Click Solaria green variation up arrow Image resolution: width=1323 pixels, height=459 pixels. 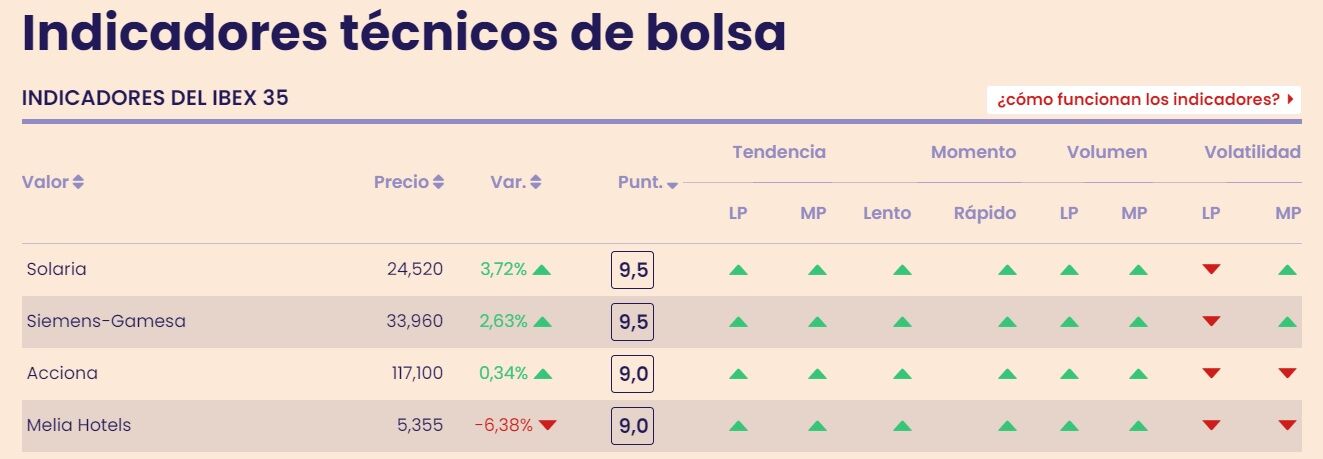click(542, 269)
